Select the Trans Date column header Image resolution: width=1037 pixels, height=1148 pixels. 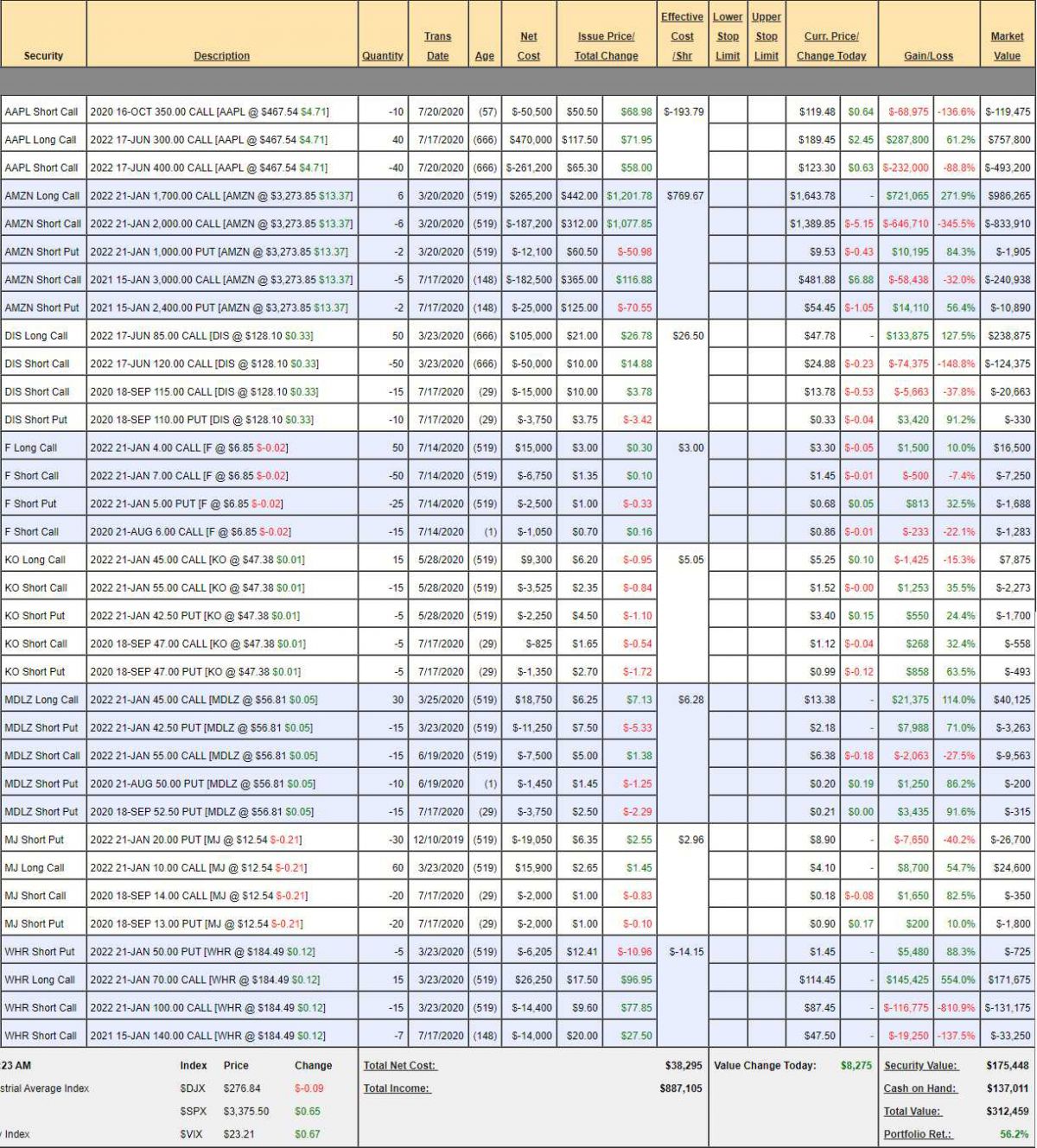(437, 46)
